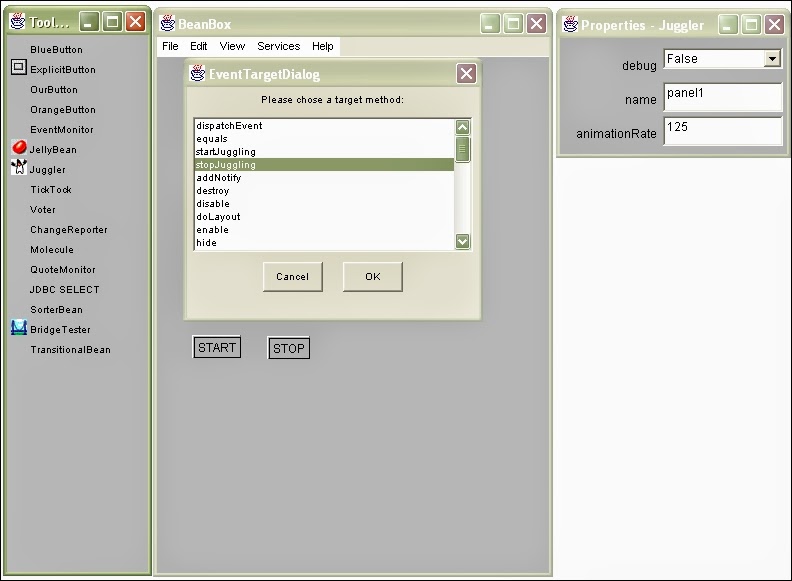Choose Molecule in the ToolBox
The image size is (792, 581).
pos(52,250)
